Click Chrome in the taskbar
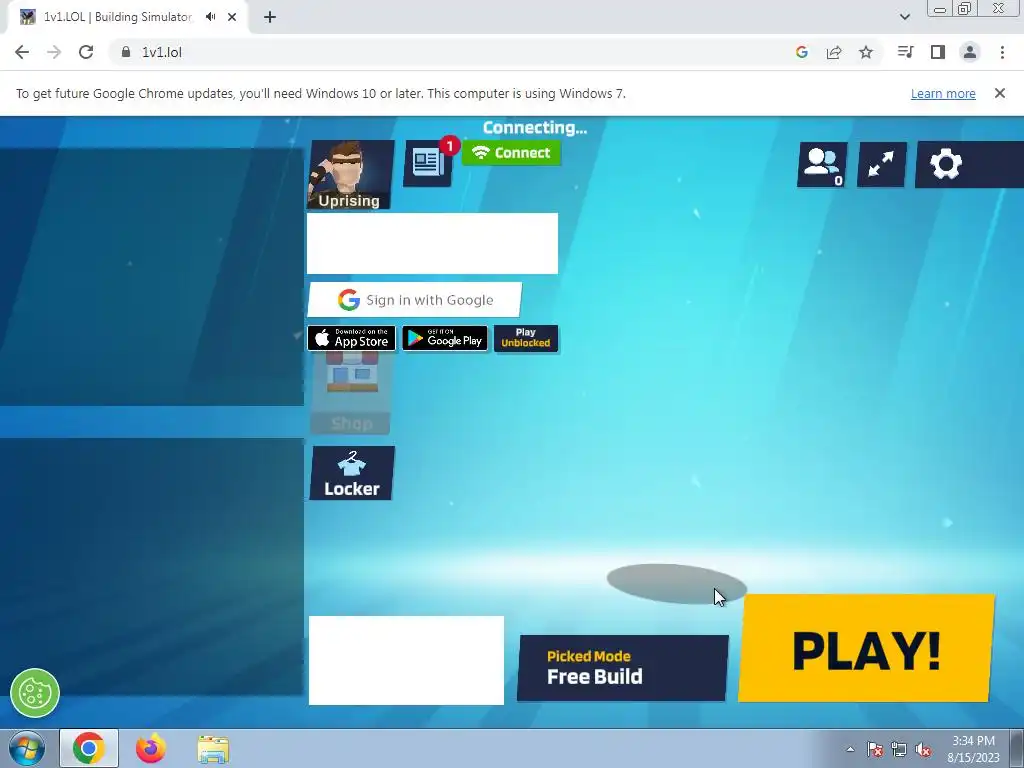Image resolution: width=1024 pixels, height=768 pixels. pyautogui.click(x=89, y=748)
